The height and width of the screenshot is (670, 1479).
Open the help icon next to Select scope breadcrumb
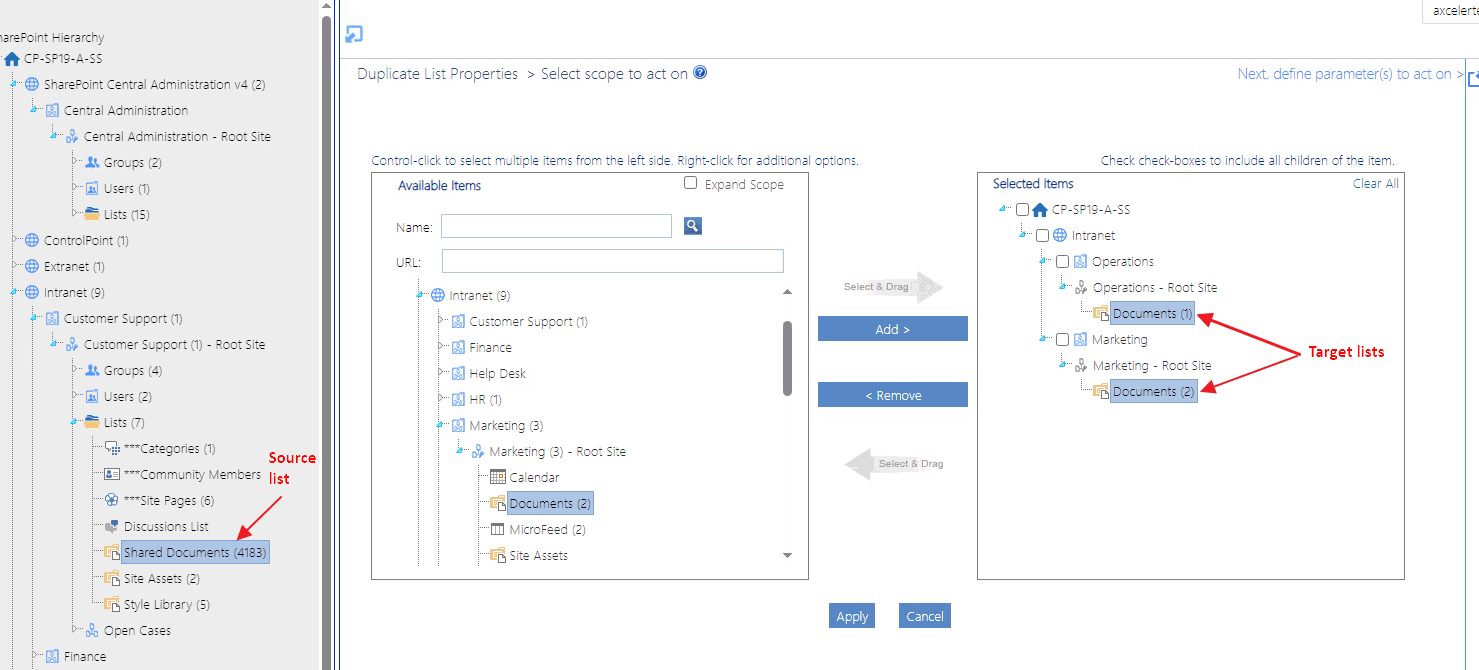pos(699,72)
